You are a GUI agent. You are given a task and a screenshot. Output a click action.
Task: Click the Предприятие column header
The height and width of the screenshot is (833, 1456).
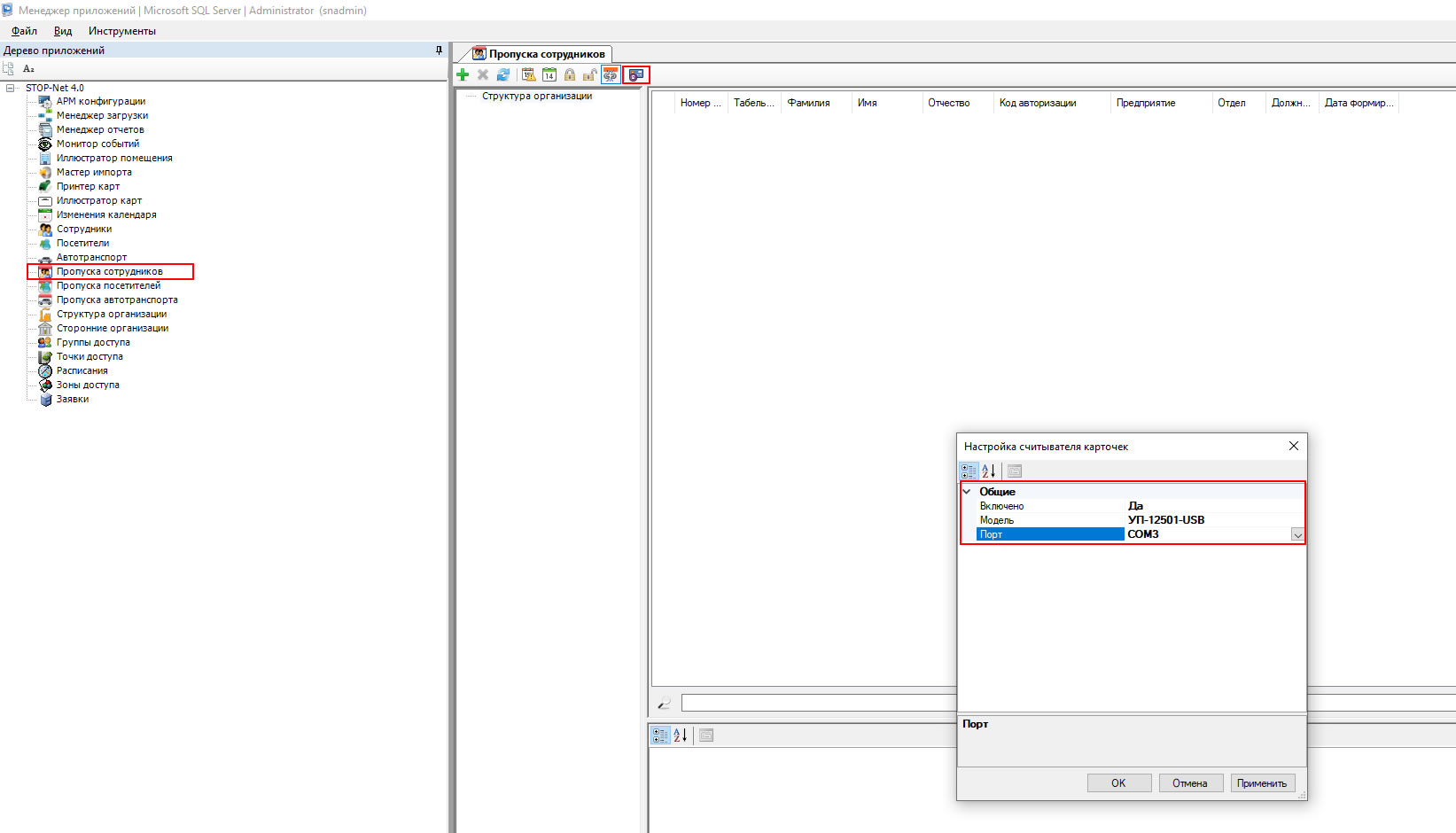click(1161, 103)
